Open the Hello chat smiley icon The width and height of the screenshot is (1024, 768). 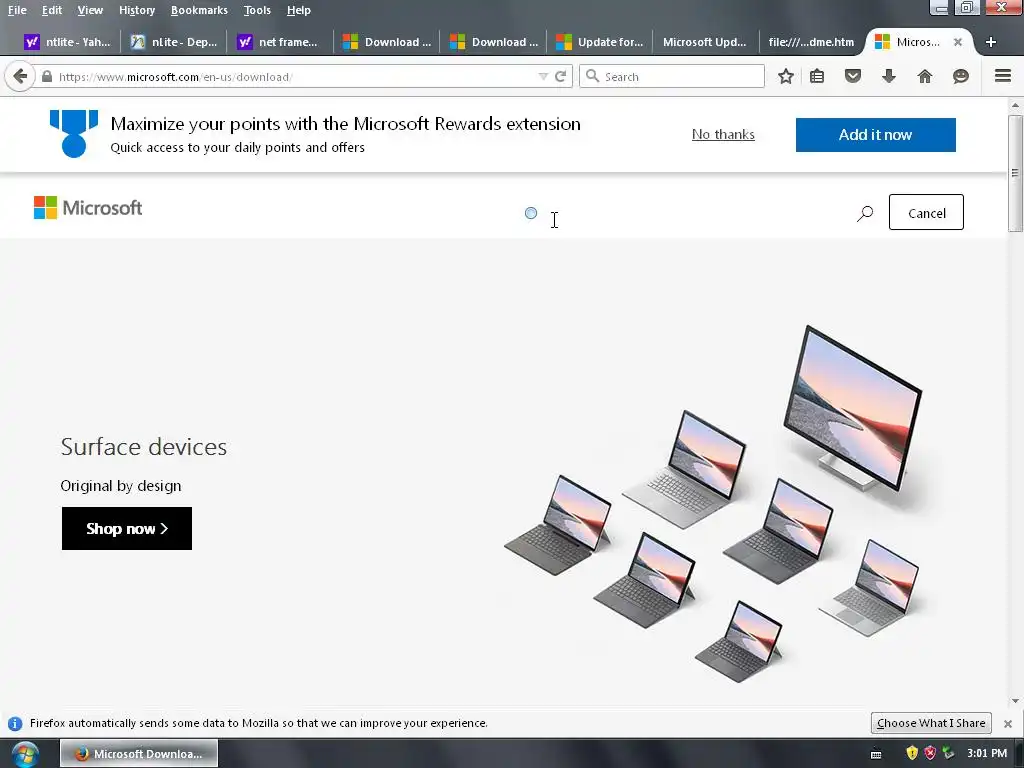[x=961, y=76]
